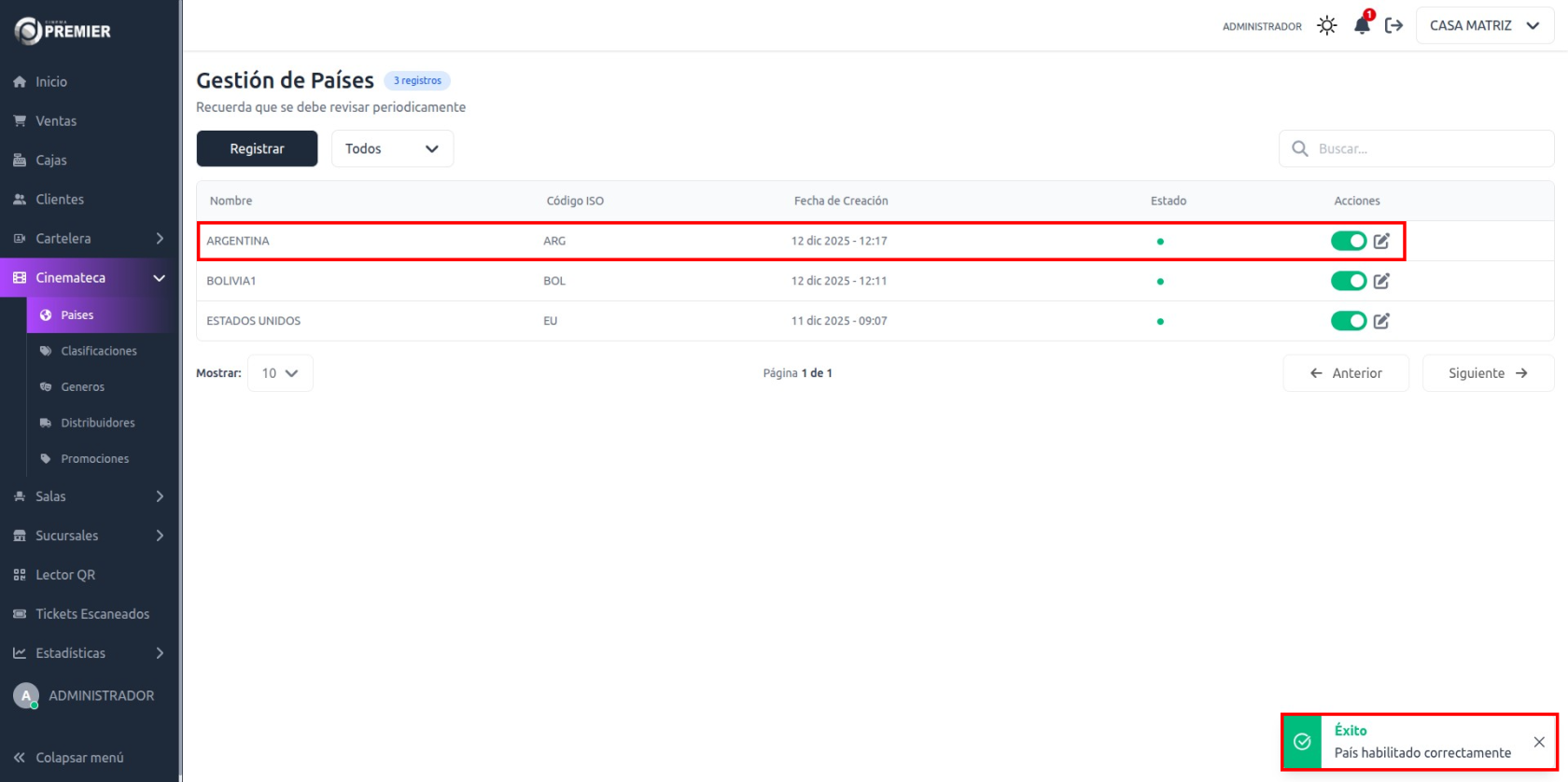Go to the Siguiente page

tap(1488, 373)
